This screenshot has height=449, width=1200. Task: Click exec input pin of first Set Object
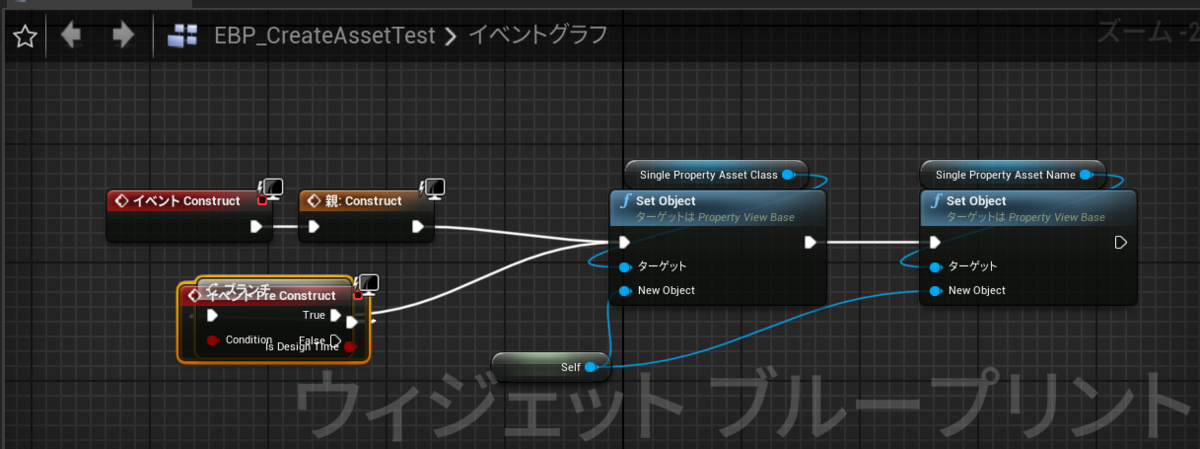pos(625,242)
